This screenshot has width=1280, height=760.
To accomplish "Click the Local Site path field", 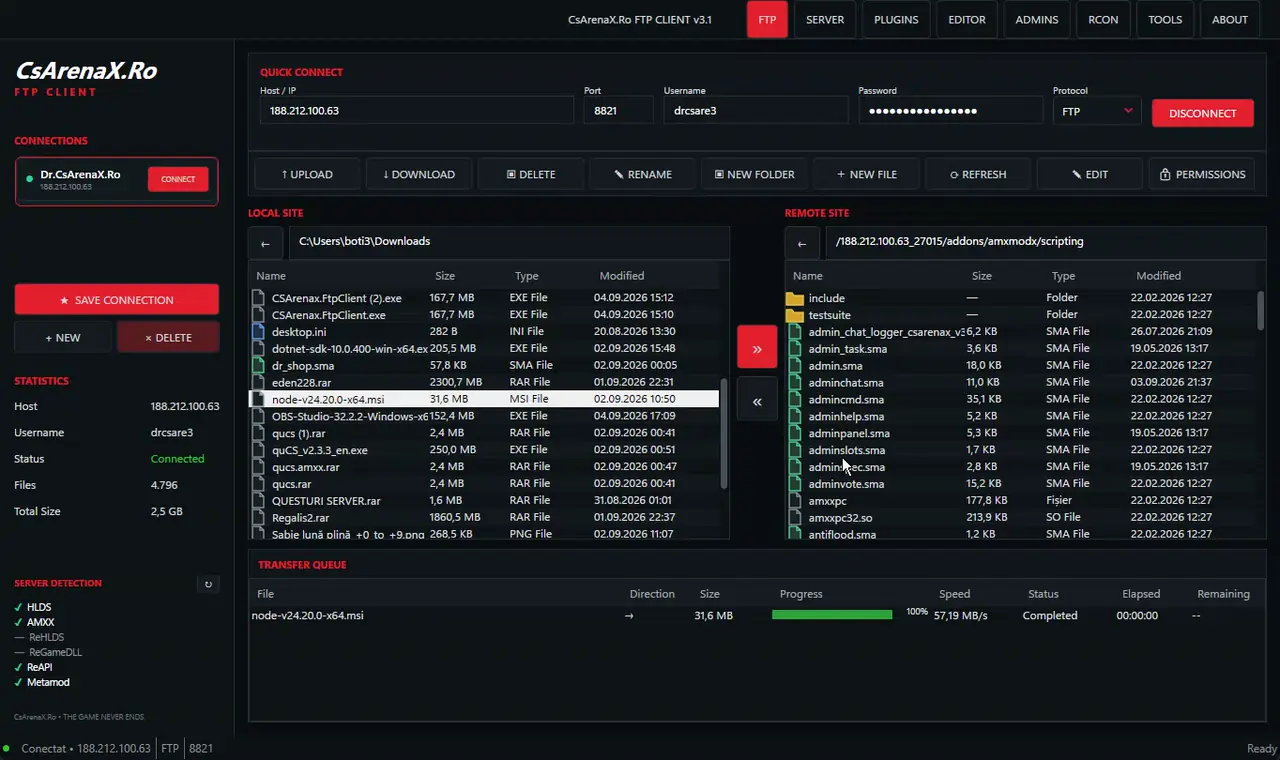I will [x=509, y=243].
